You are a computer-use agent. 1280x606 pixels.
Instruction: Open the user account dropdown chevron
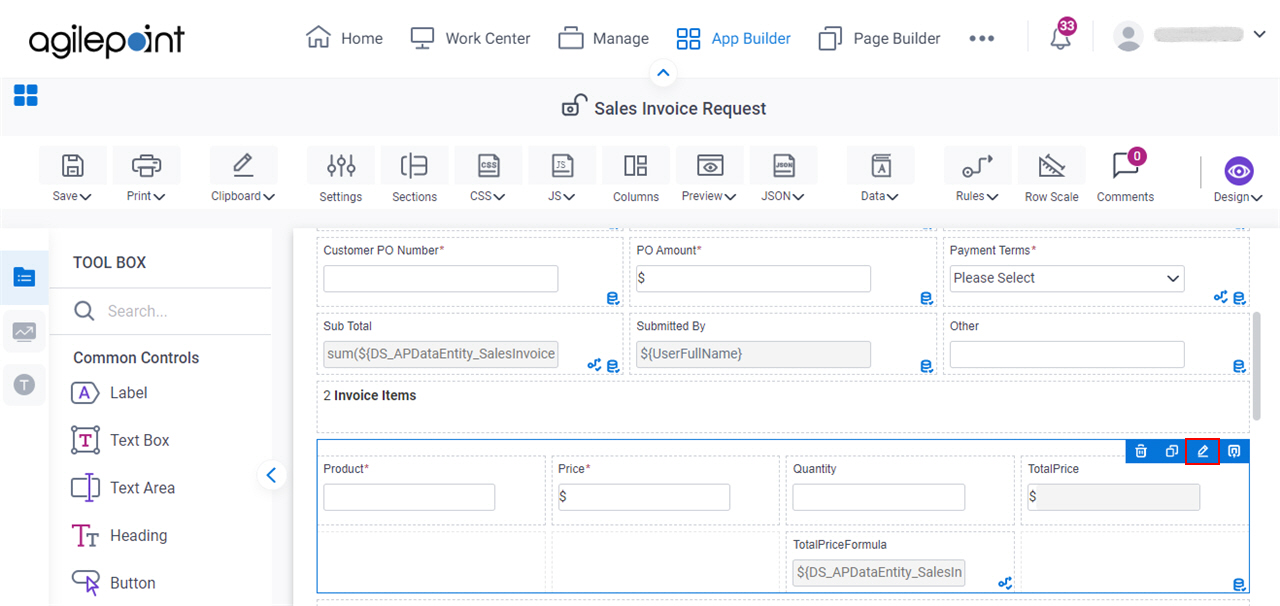(x=1259, y=35)
